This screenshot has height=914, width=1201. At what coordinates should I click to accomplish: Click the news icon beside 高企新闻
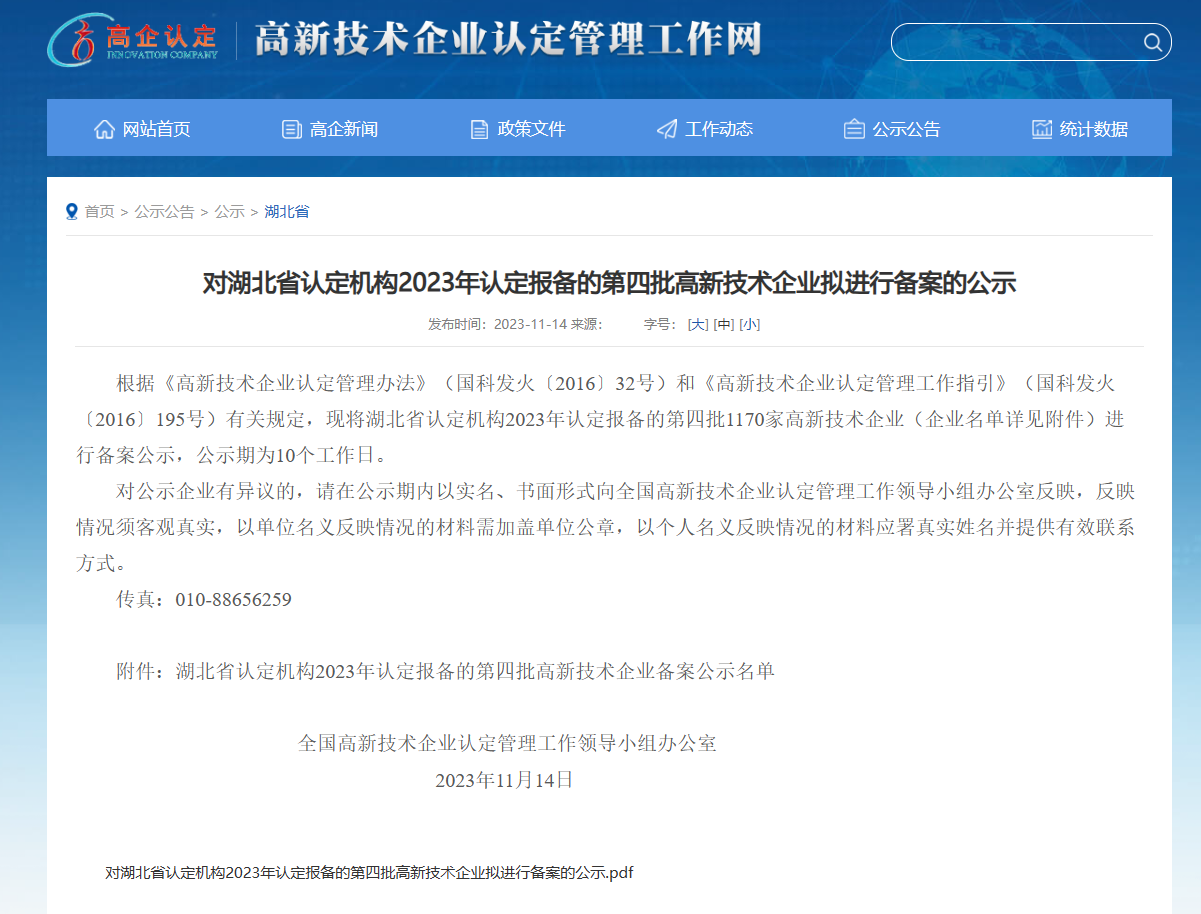click(x=292, y=129)
